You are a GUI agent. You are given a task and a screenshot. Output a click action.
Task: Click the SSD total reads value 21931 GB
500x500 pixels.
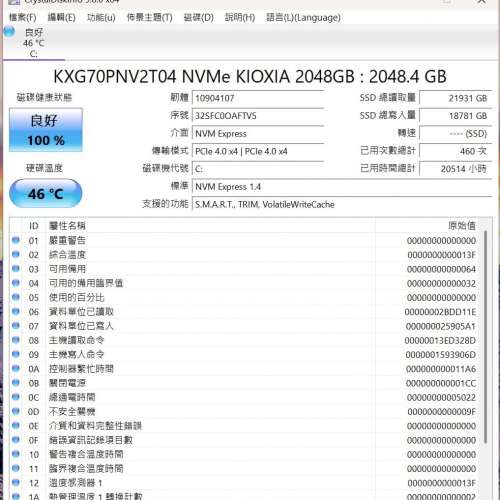456,98
